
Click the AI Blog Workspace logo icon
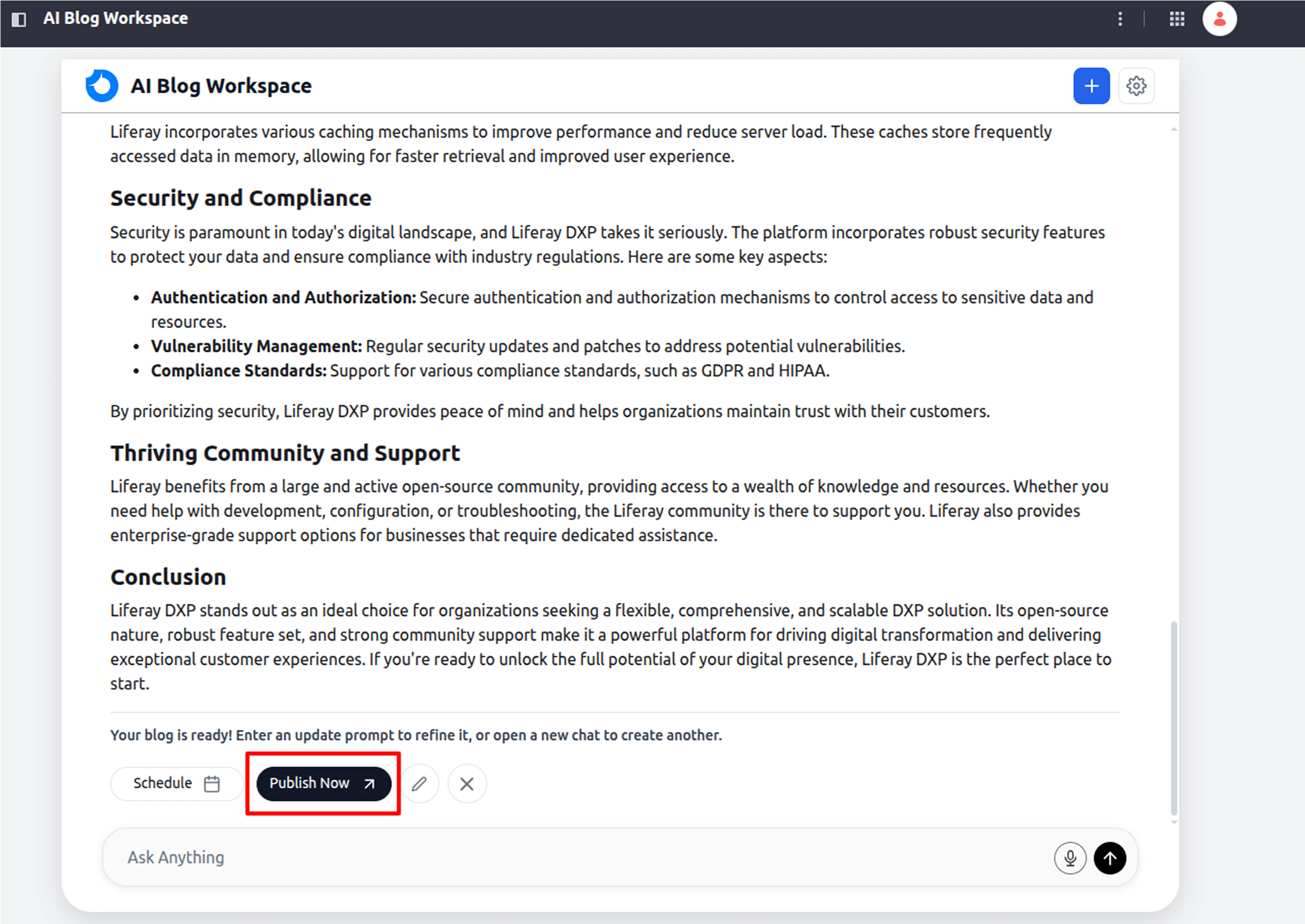click(x=102, y=86)
